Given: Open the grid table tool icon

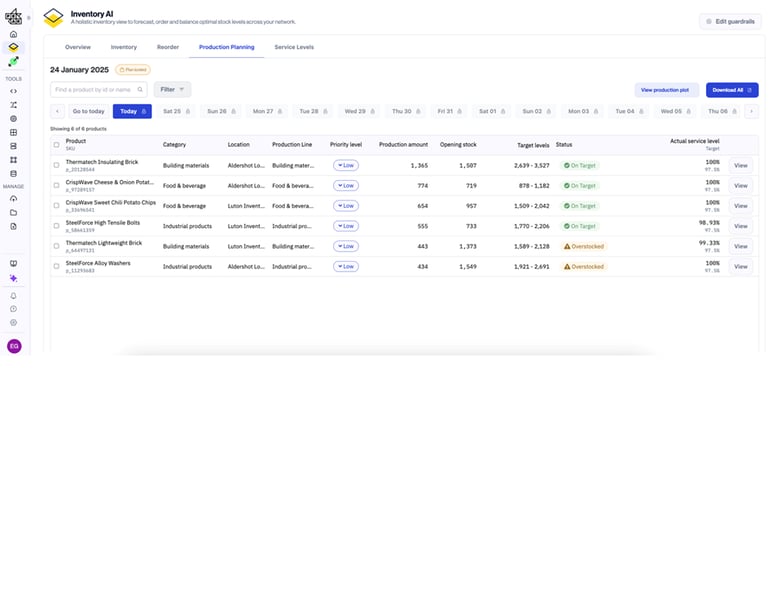Looking at the screenshot, I should coord(13,132).
